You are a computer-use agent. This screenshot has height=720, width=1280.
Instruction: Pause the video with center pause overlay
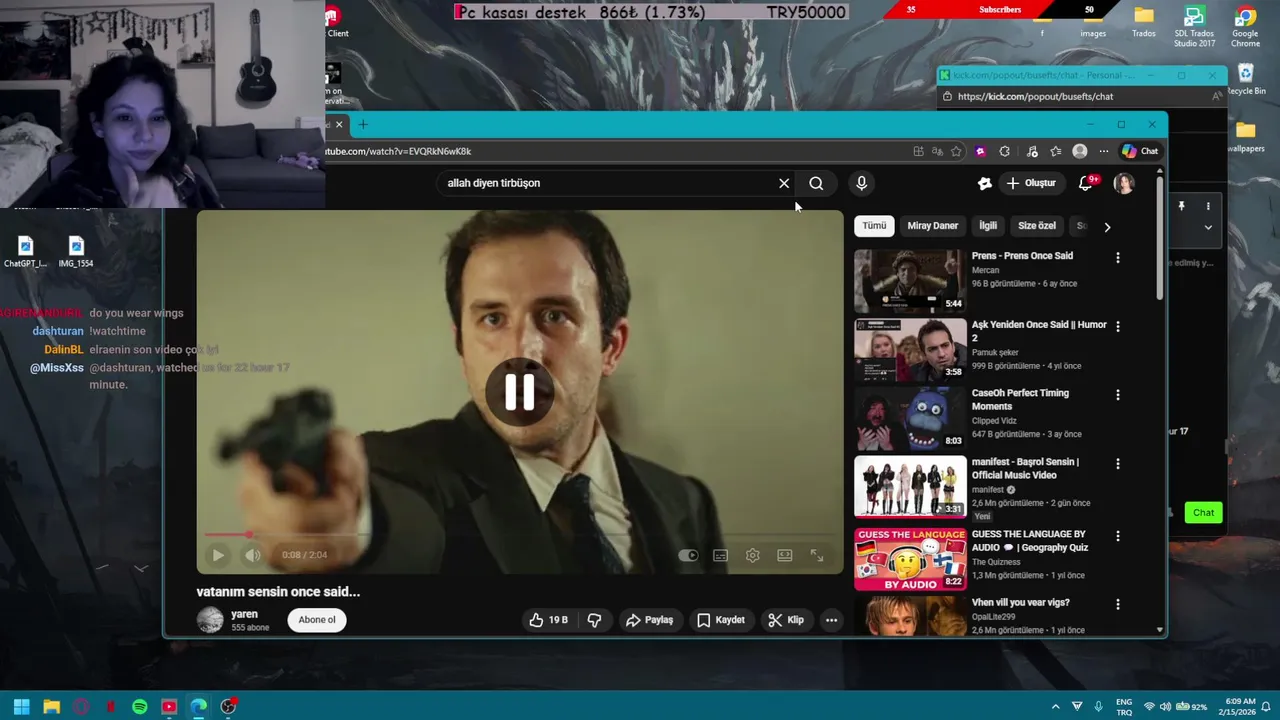[519, 392]
